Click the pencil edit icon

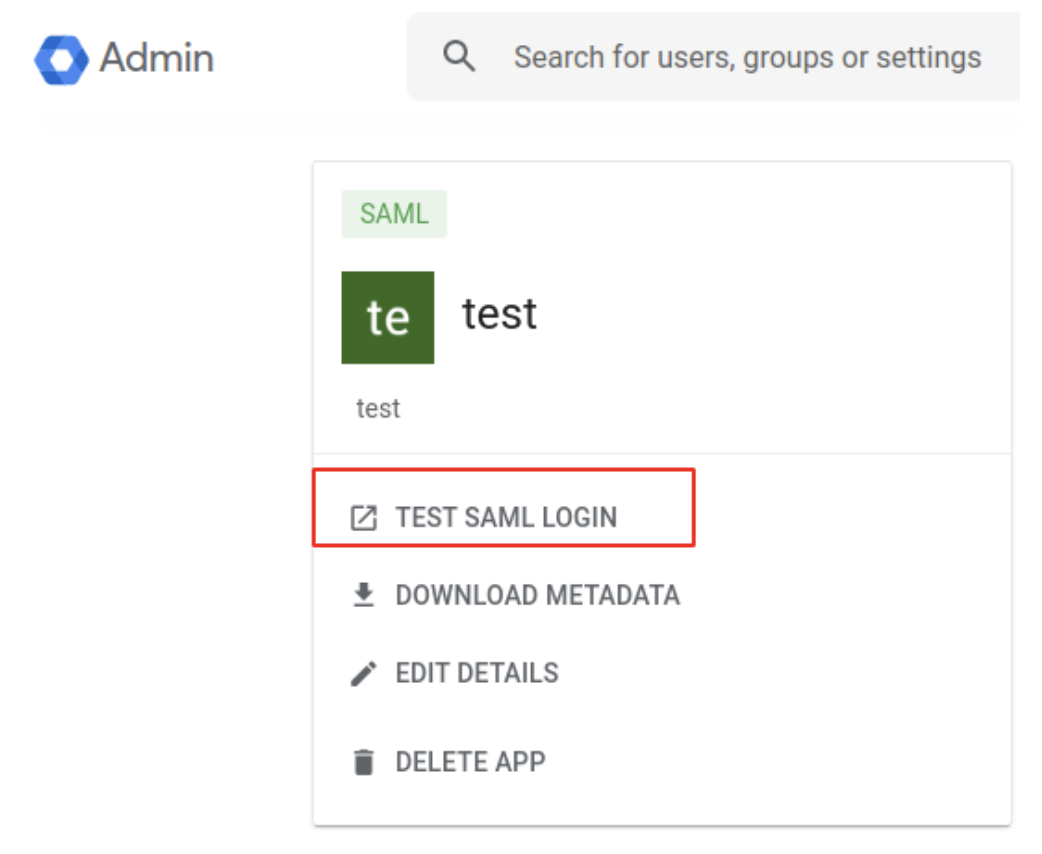click(x=364, y=673)
